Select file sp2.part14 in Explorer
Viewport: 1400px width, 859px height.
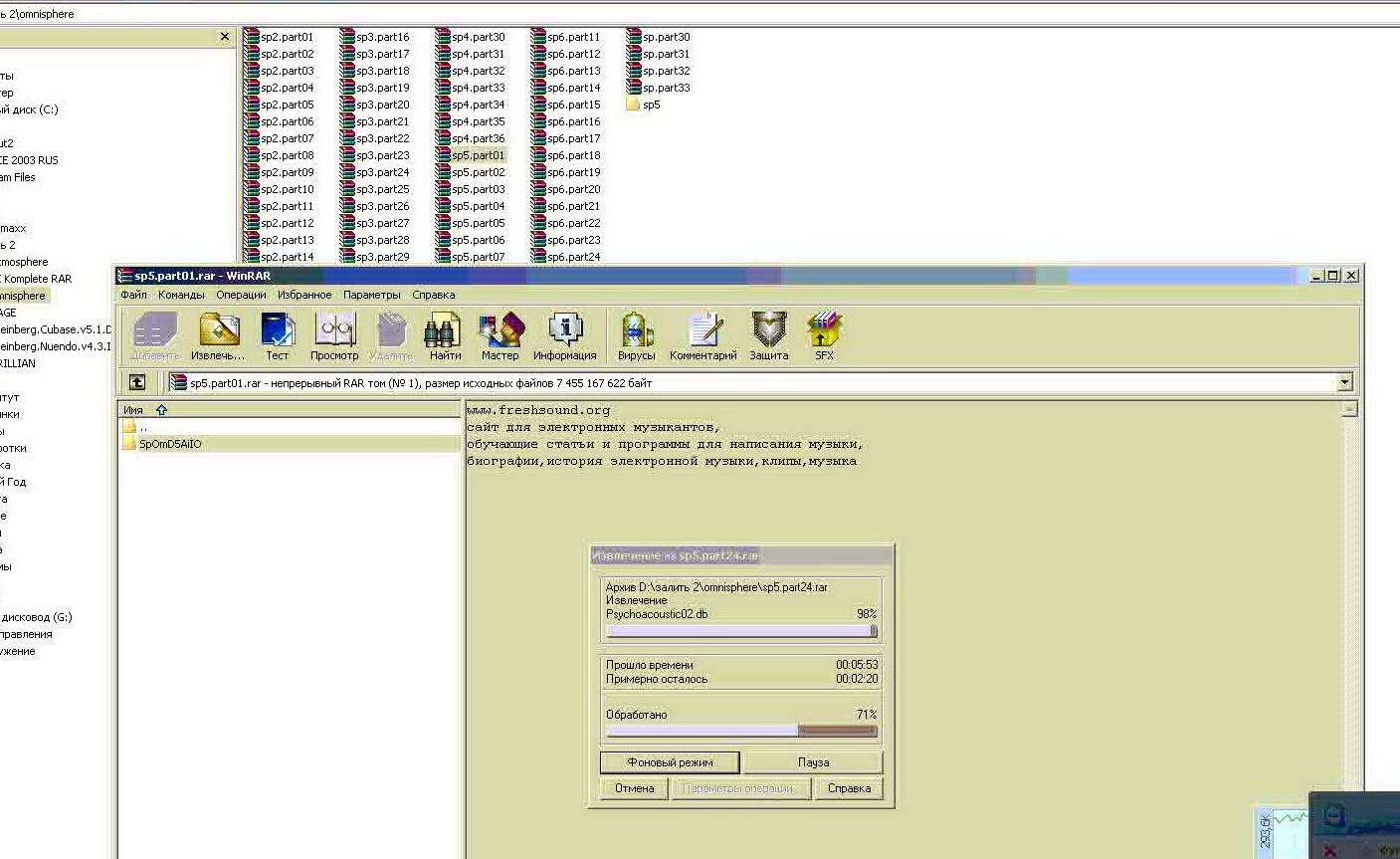click(280, 257)
